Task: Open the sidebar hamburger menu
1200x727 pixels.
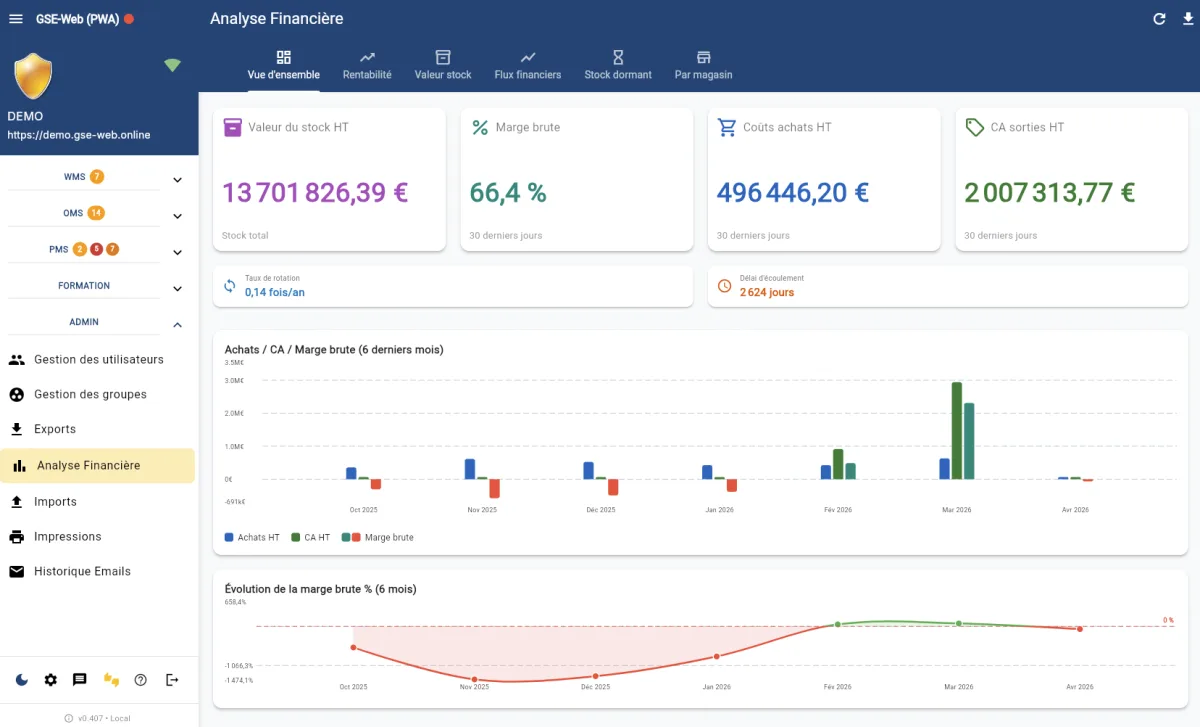Action: coord(16,17)
